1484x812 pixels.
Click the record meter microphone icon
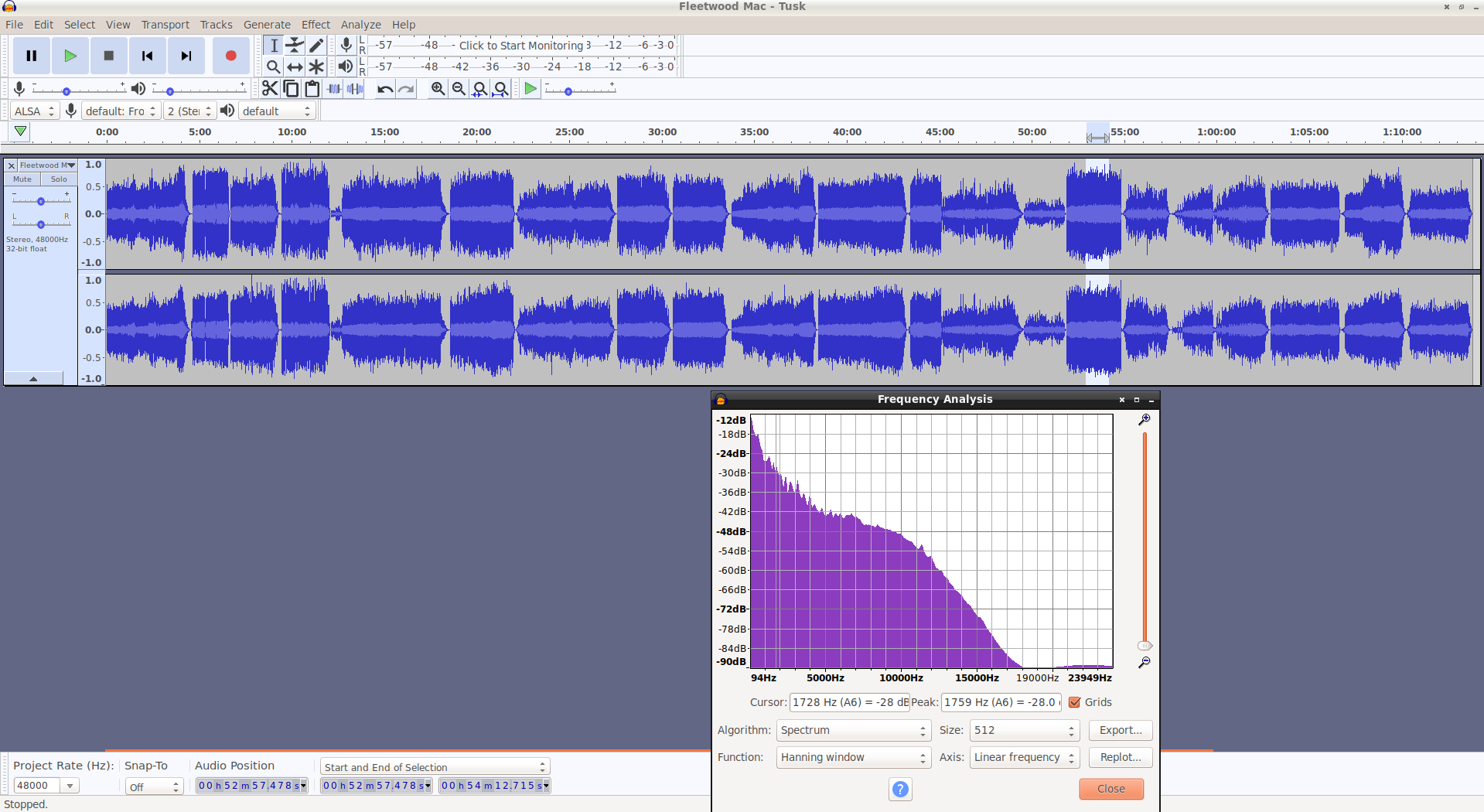point(346,45)
